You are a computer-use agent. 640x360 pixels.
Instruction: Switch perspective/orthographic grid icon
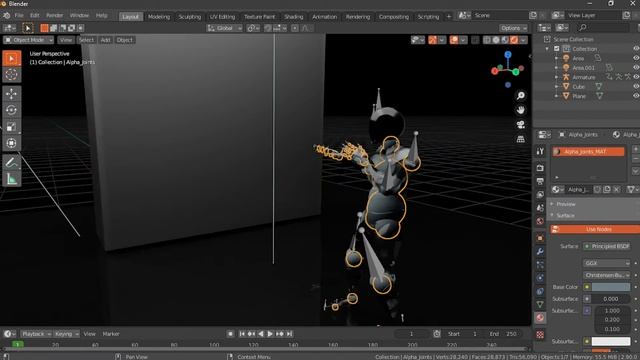tap(520, 139)
